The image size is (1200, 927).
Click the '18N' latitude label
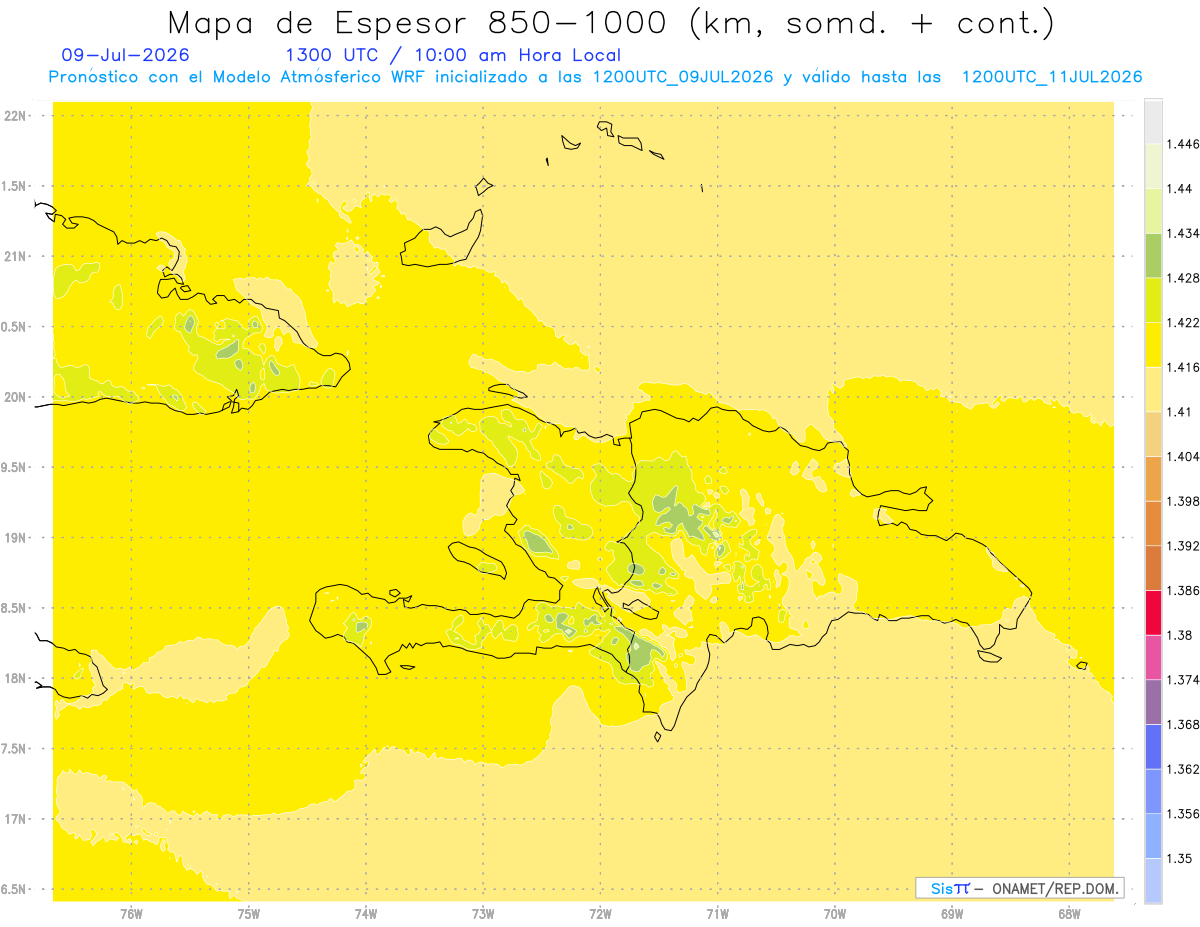pos(15,678)
